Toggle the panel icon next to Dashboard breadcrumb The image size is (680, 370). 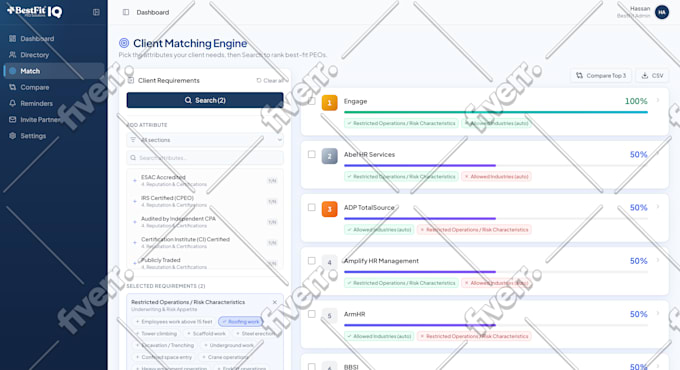click(126, 12)
